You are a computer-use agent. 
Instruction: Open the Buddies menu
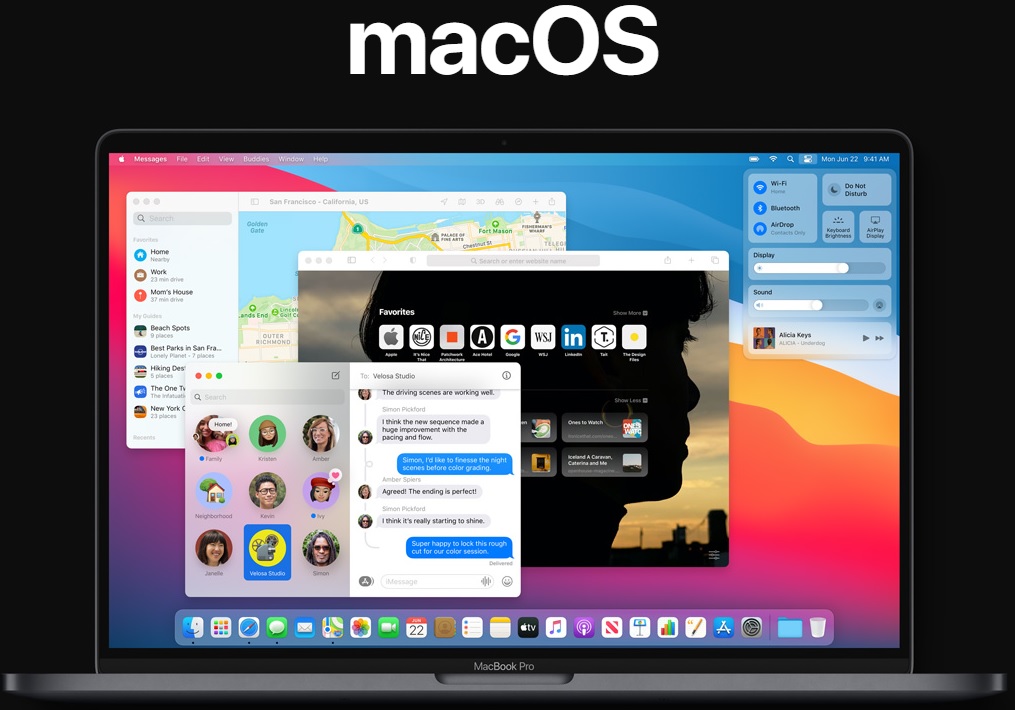point(256,159)
